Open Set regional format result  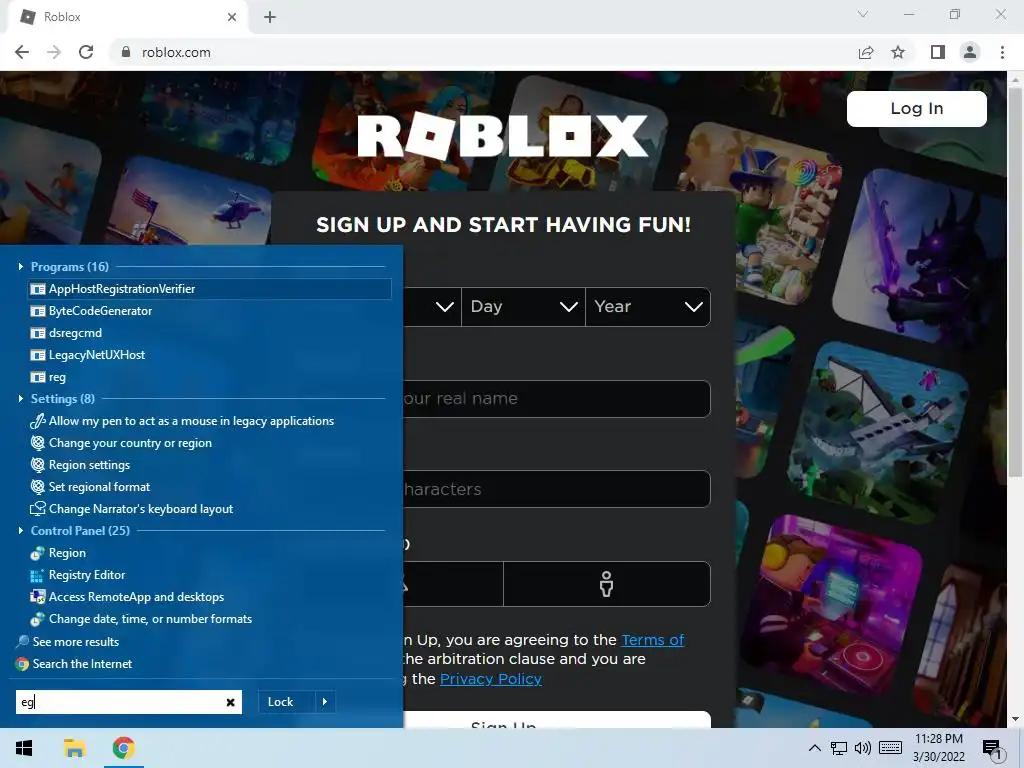[x=210, y=487]
